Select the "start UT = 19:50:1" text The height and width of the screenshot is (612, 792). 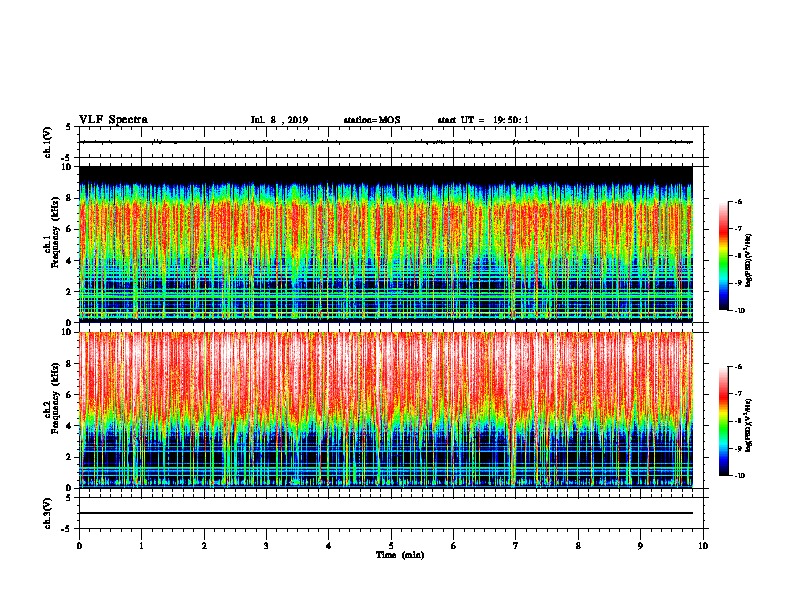coord(483,120)
